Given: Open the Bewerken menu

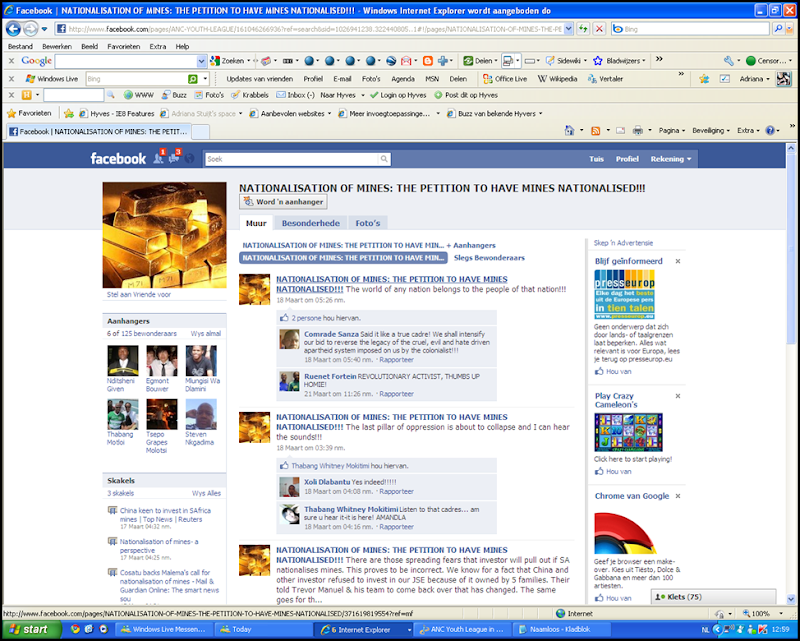Looking at the screenshot, I should tap(57, 46).
